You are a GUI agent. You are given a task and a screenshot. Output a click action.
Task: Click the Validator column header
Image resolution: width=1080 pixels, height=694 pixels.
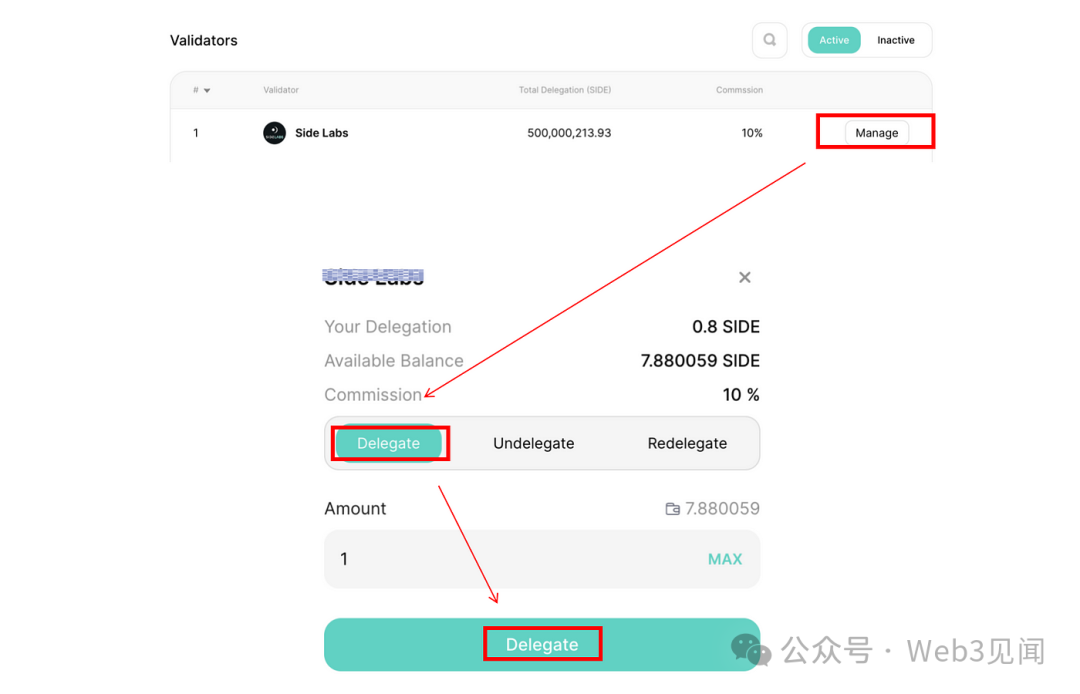pyautogui.click(x=281, y=90)
